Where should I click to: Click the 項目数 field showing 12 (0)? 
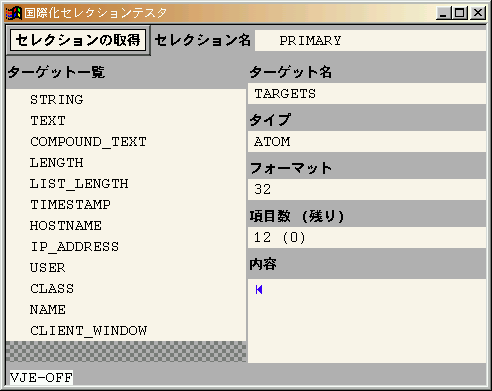[367, 237]
